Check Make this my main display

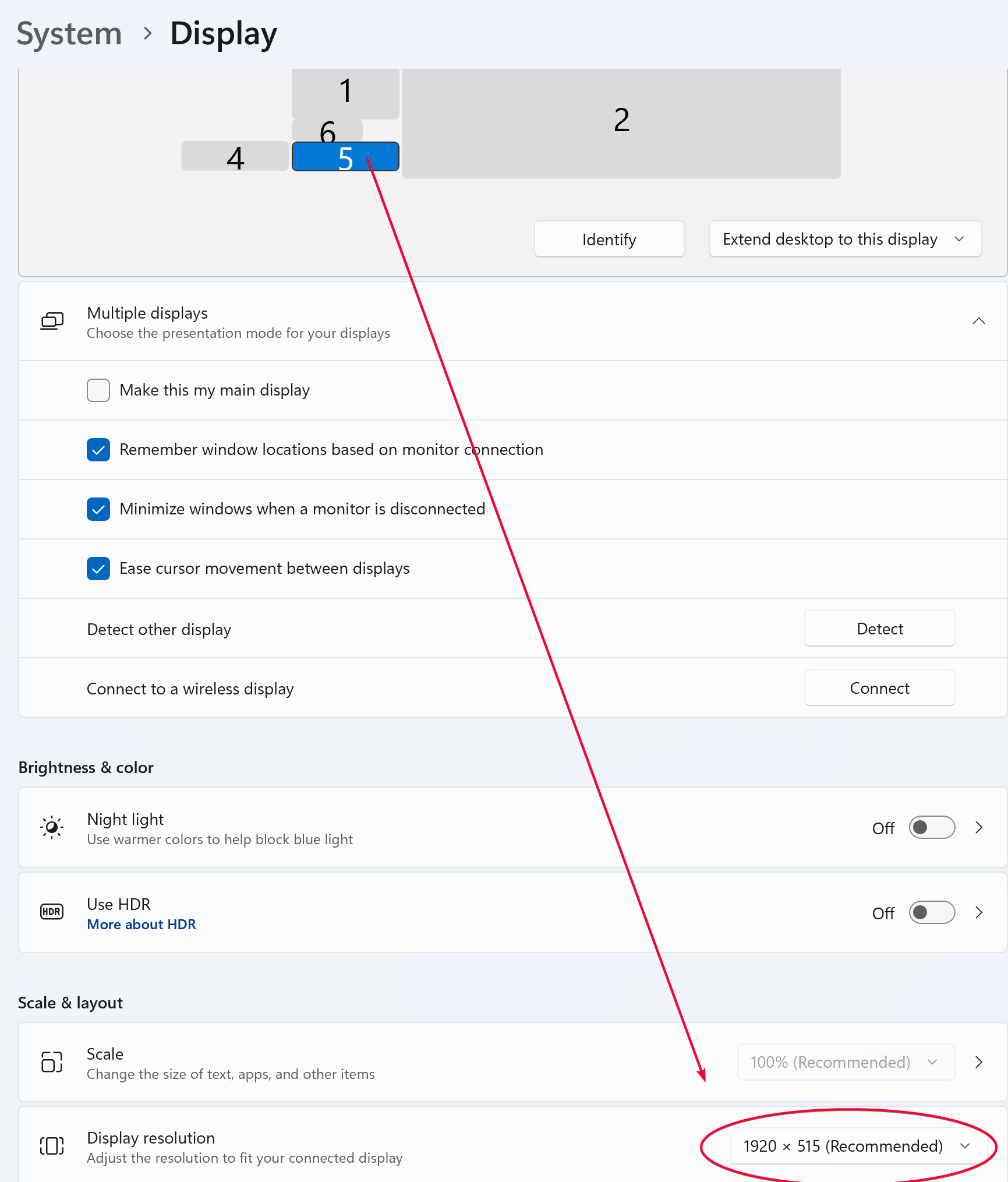pos(98,390)
